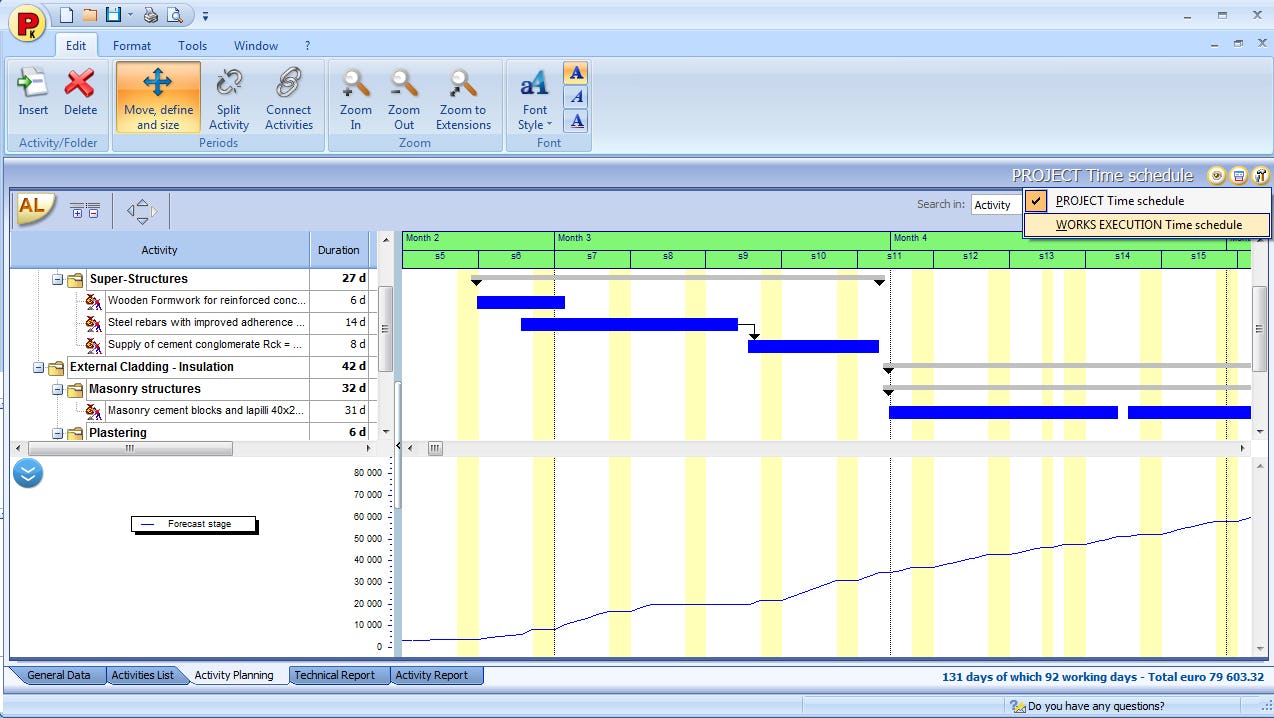Zoom In on the Gantt chart
The height and width of the screenshot is (718, 1274).
tap(355, 97)
